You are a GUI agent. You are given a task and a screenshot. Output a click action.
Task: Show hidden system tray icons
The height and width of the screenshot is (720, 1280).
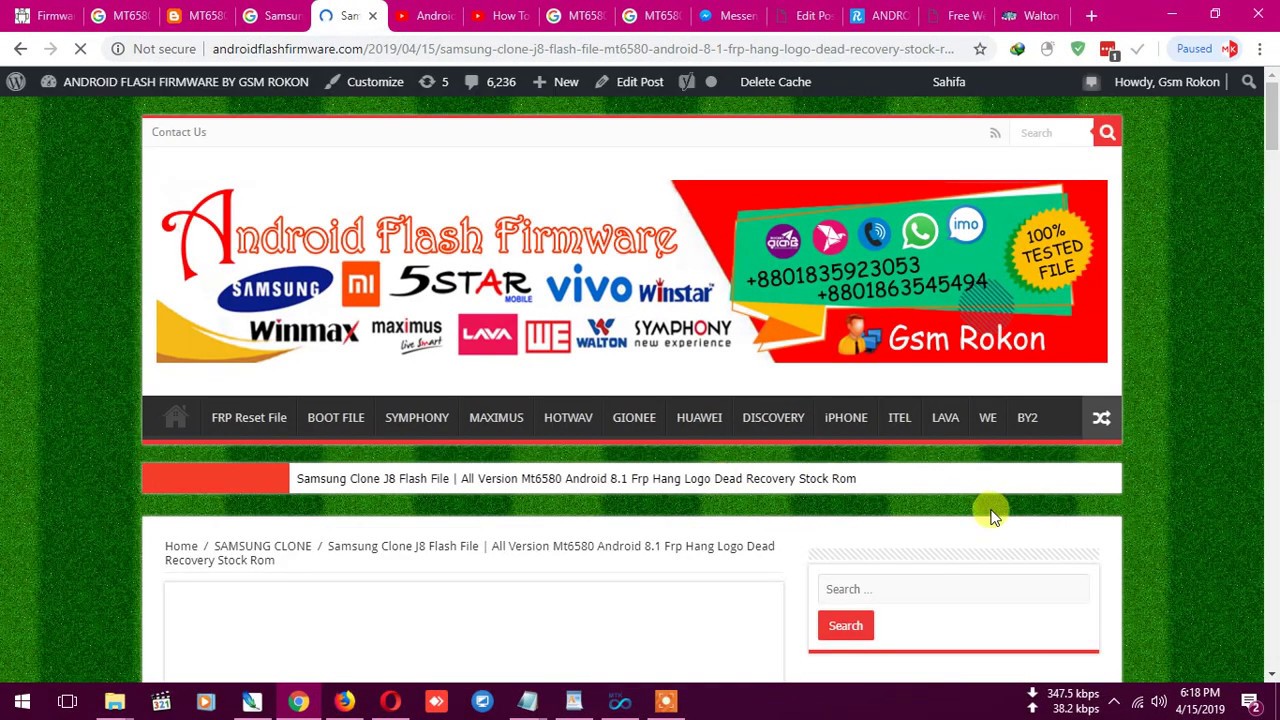pos(1114,701)
